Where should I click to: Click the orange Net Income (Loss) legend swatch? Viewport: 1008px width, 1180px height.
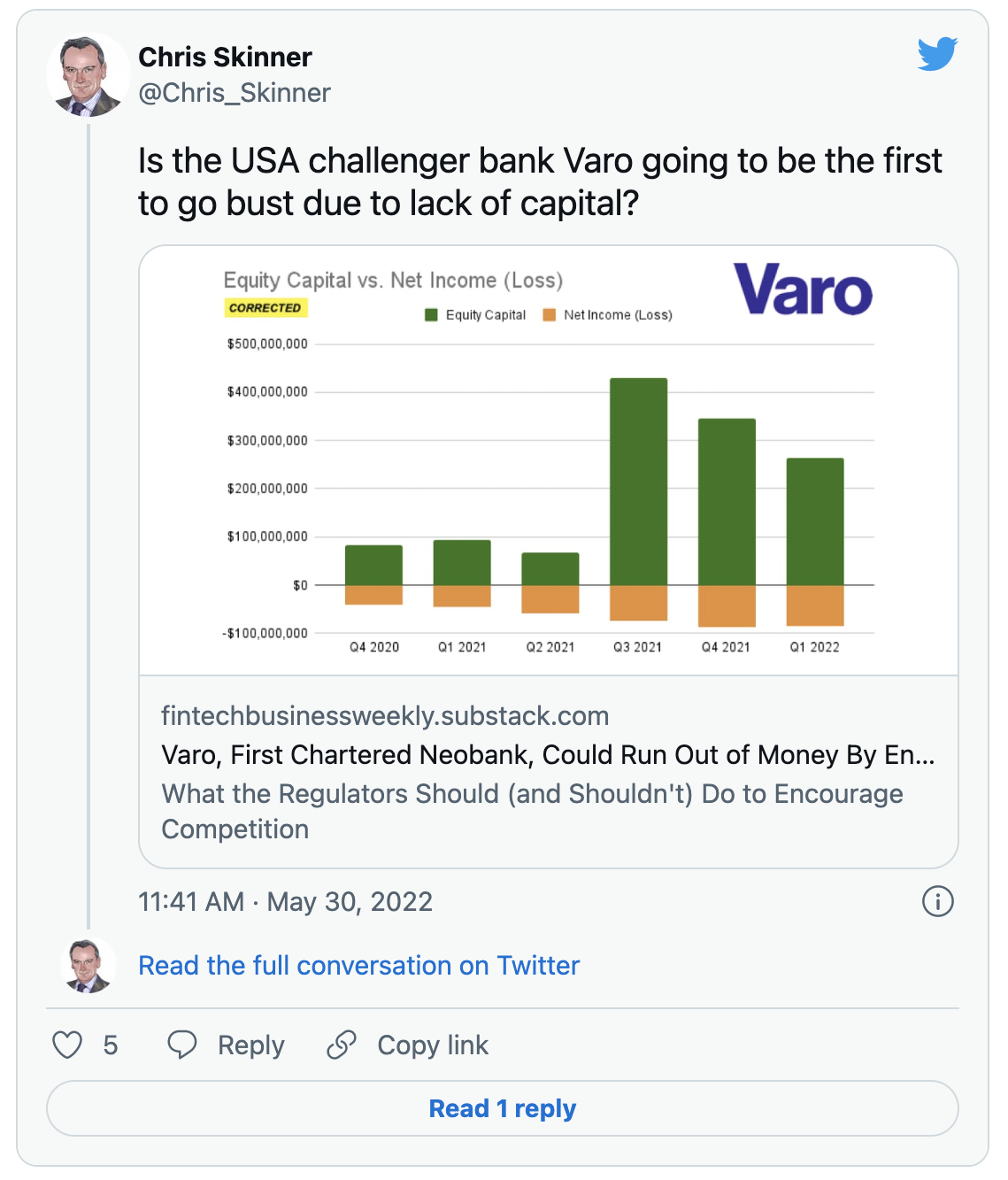click(x=549, y=315)
